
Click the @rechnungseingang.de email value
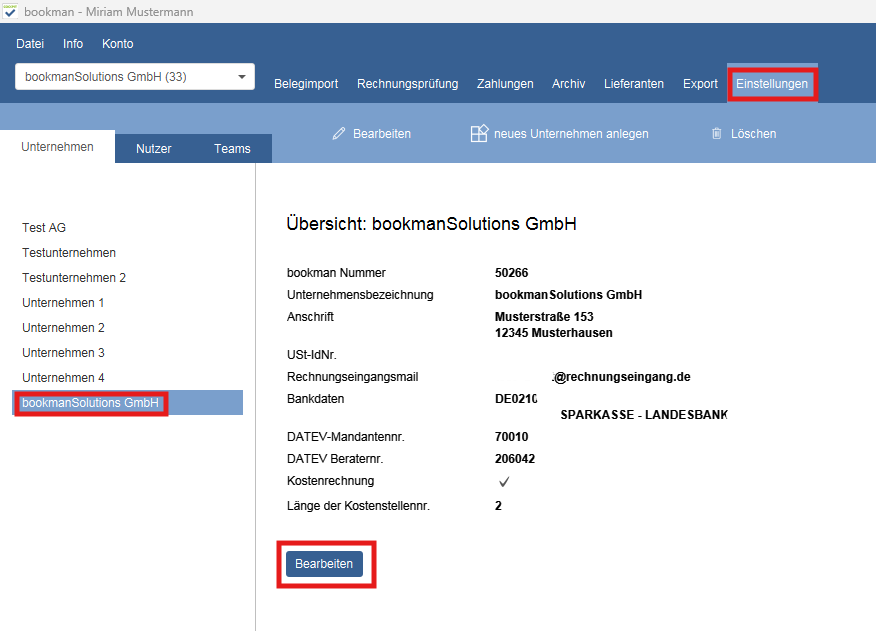pos(622,377)
